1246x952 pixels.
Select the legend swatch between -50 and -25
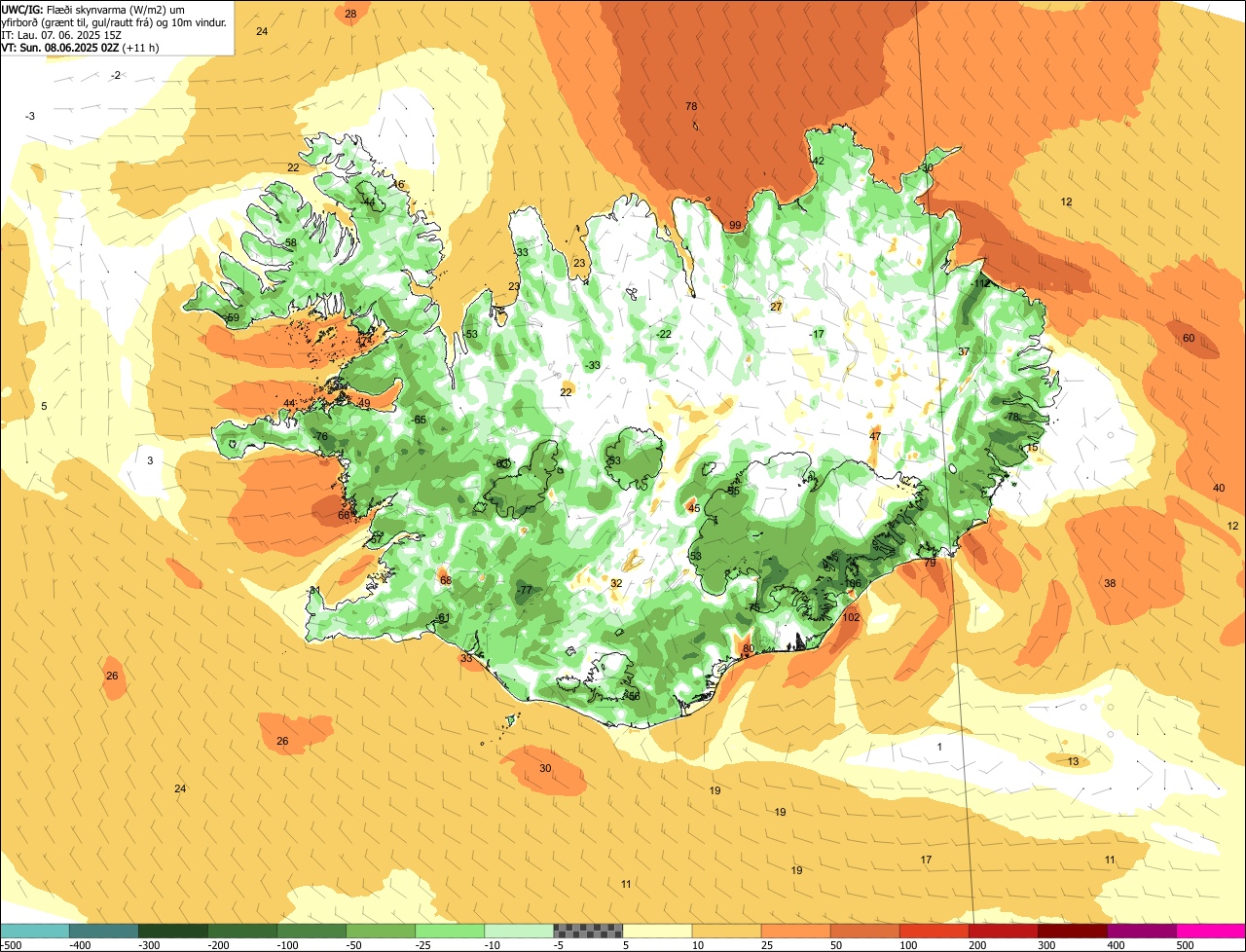[381, 931]
